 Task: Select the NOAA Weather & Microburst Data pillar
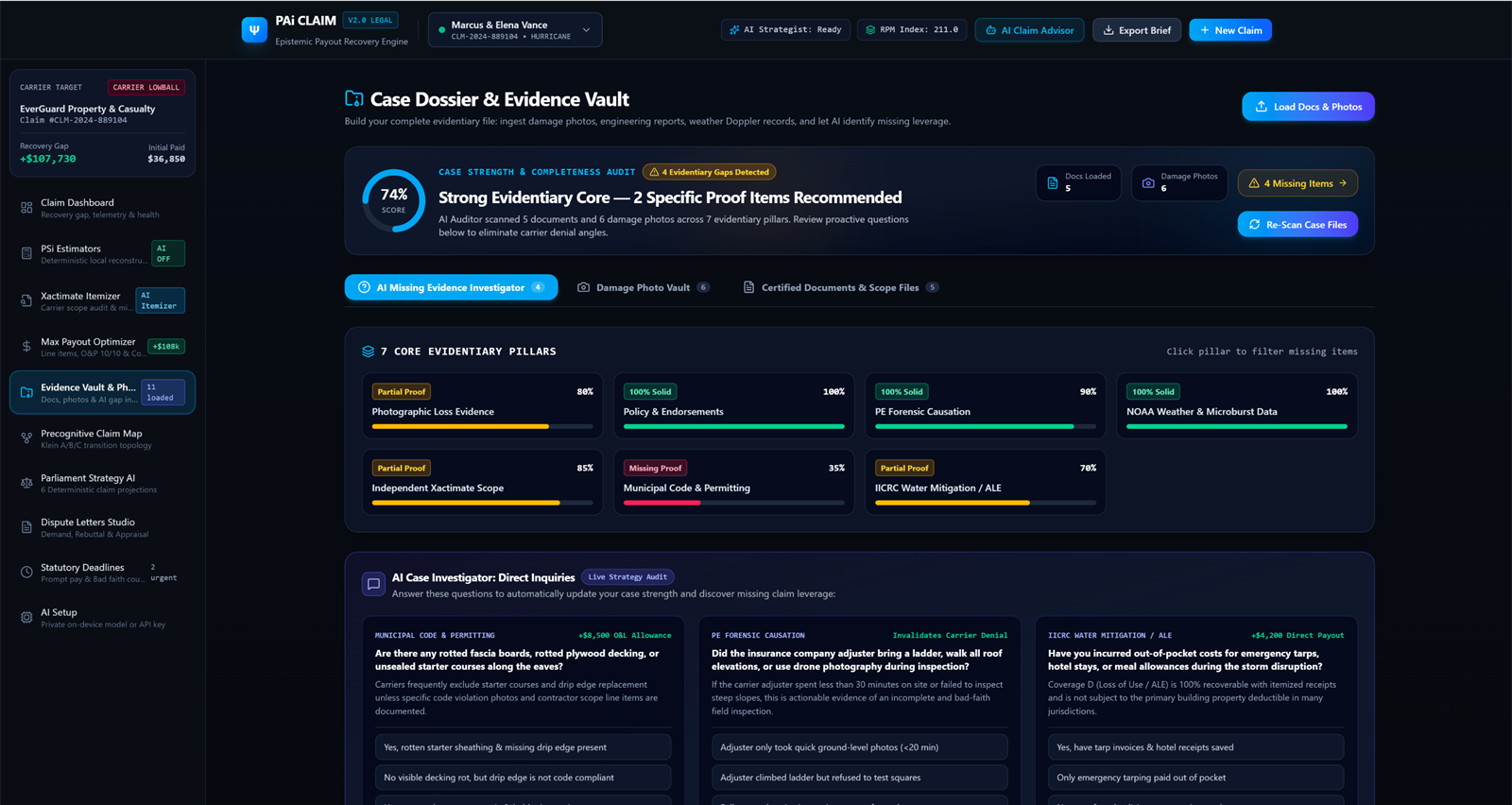pyautogui.click(x=1236, y=405)
